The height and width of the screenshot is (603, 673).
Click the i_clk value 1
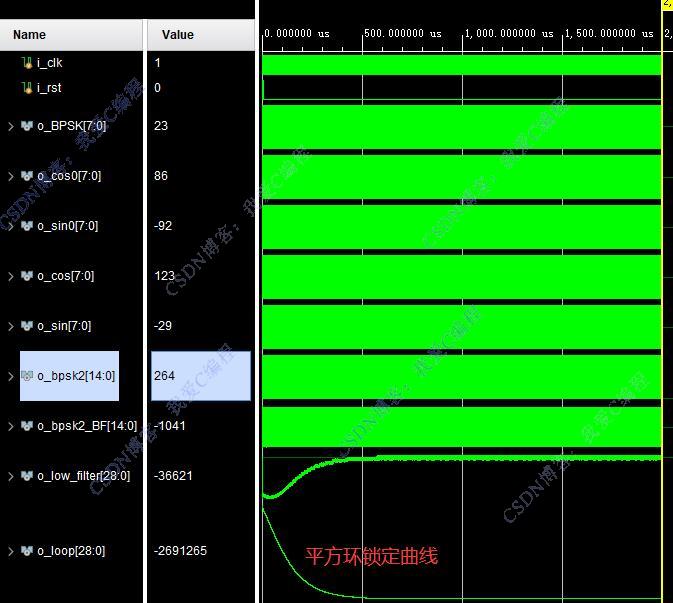pos(158,63)
